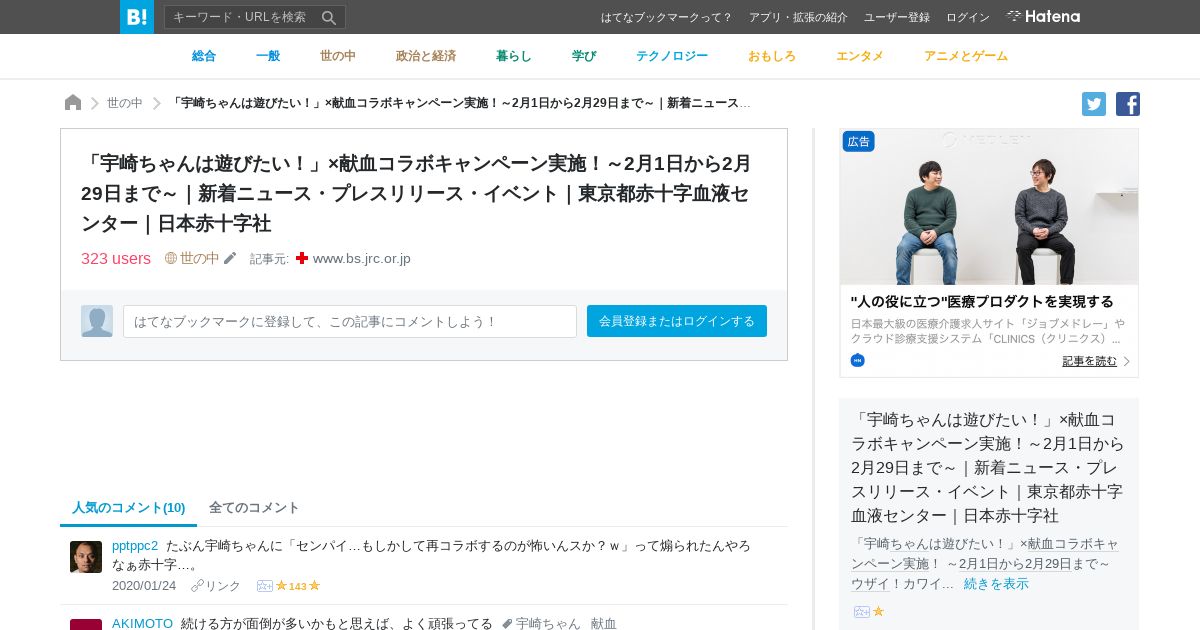Select the アニメとゲーム category tab
Screen dimensions: 1200x630
point(966,56)
